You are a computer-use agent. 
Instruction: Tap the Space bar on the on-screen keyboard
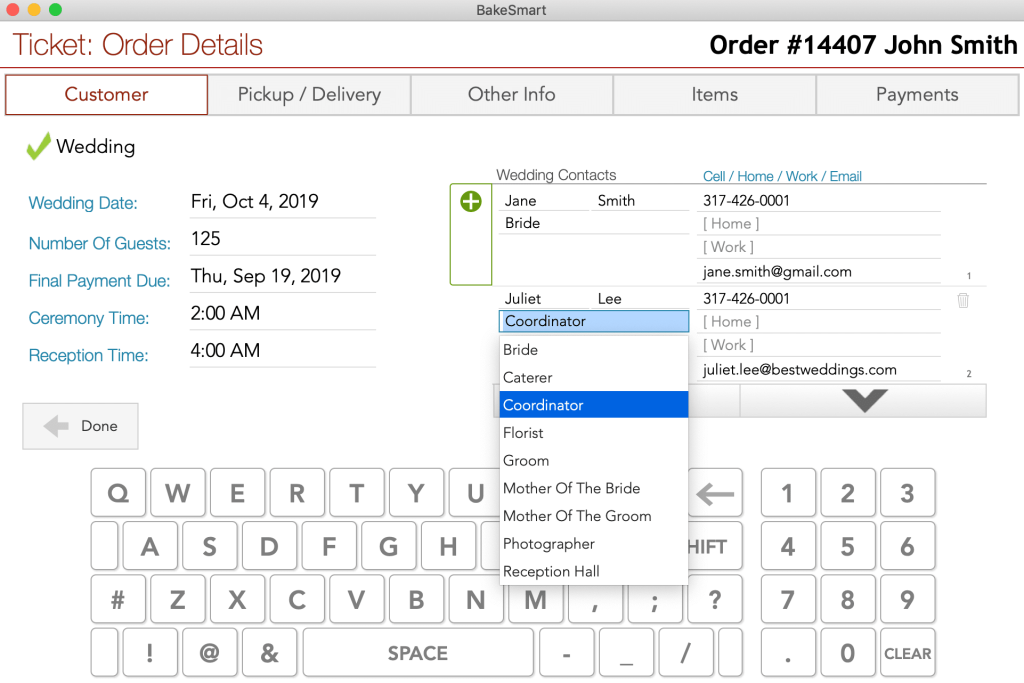417,652
